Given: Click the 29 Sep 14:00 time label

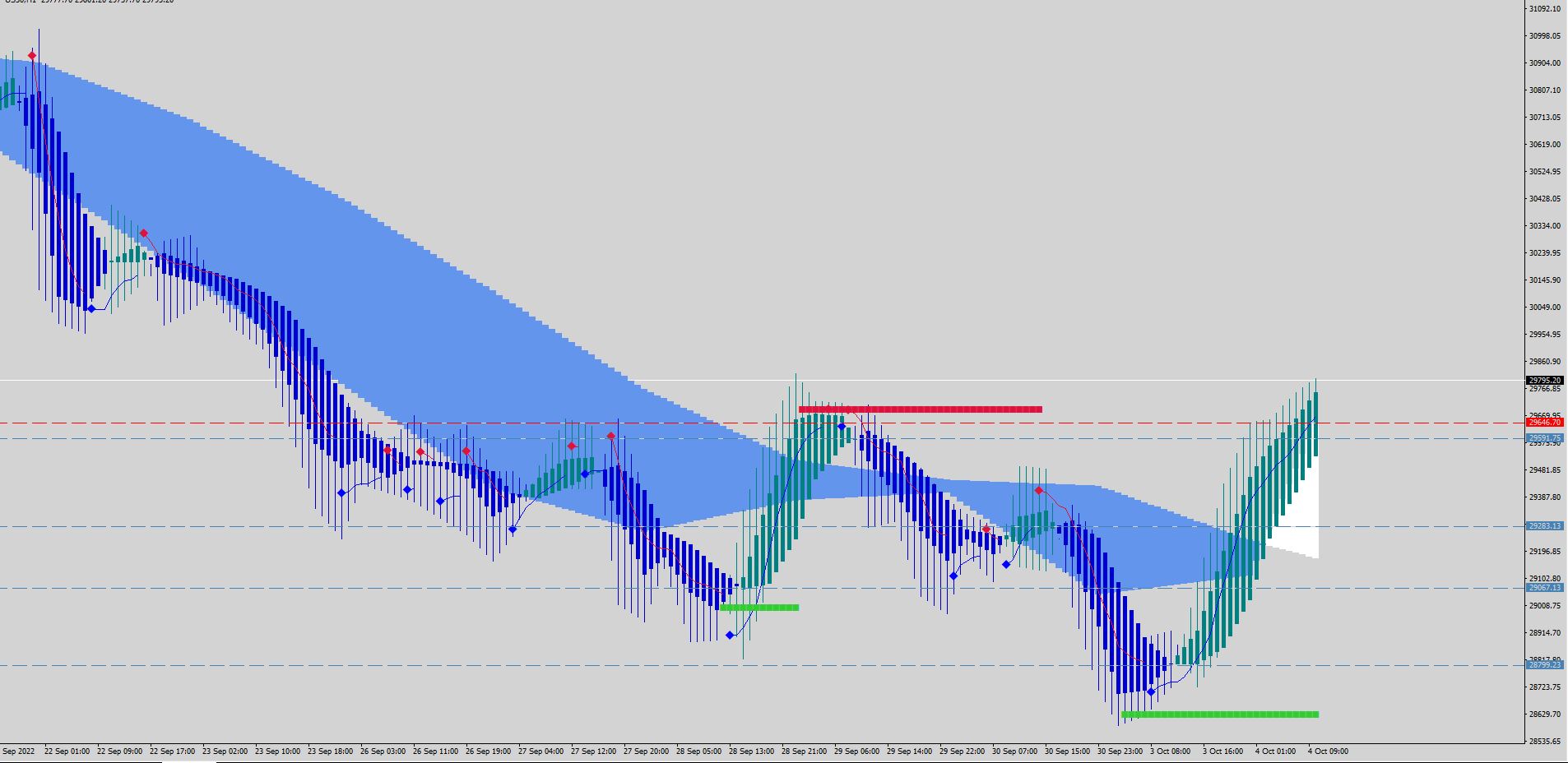Looking at the screenshot, I should (x=909, y=751).
